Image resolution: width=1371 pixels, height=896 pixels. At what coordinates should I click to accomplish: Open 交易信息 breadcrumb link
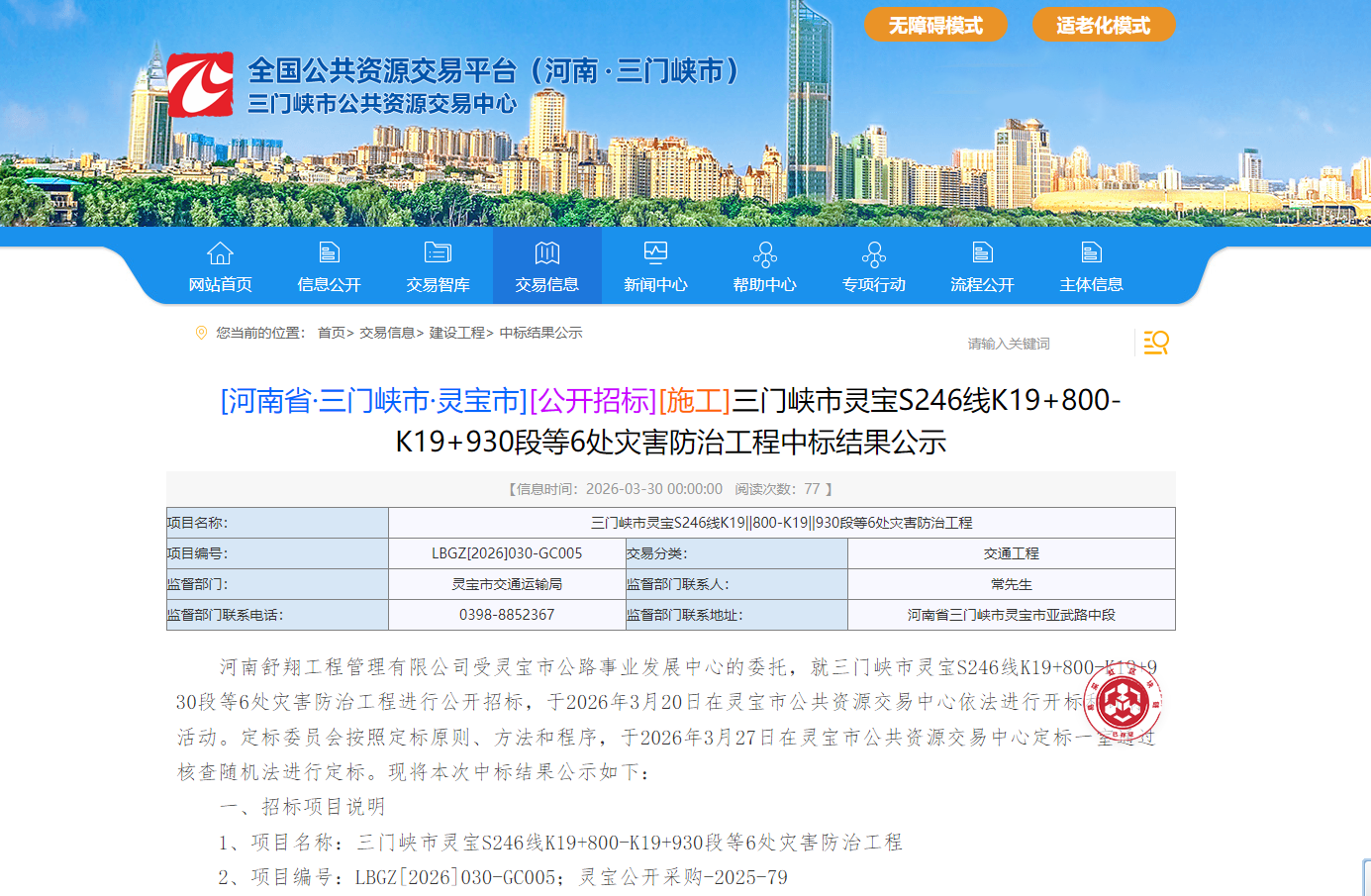(387, 333)
